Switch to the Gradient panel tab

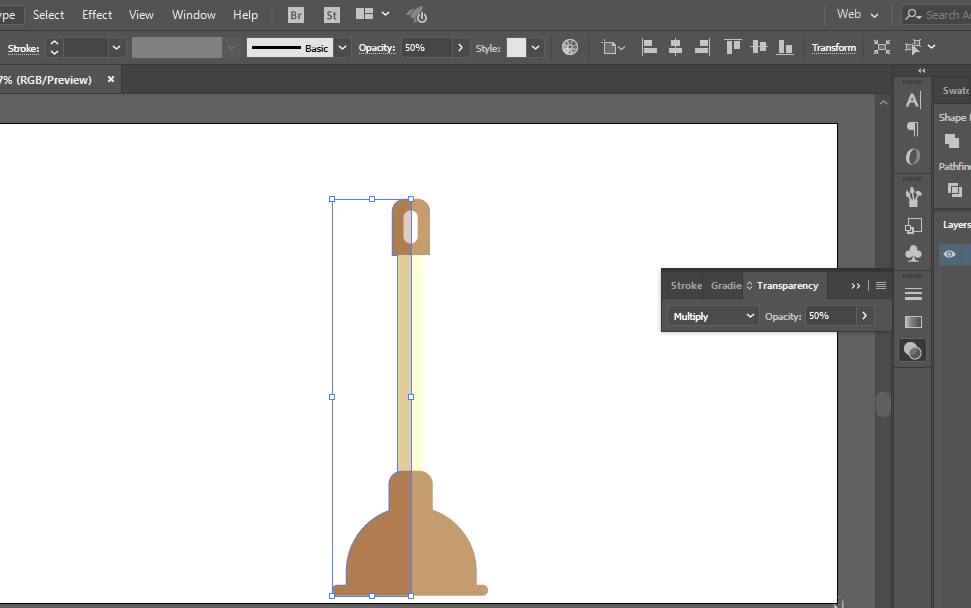(725, 286)
